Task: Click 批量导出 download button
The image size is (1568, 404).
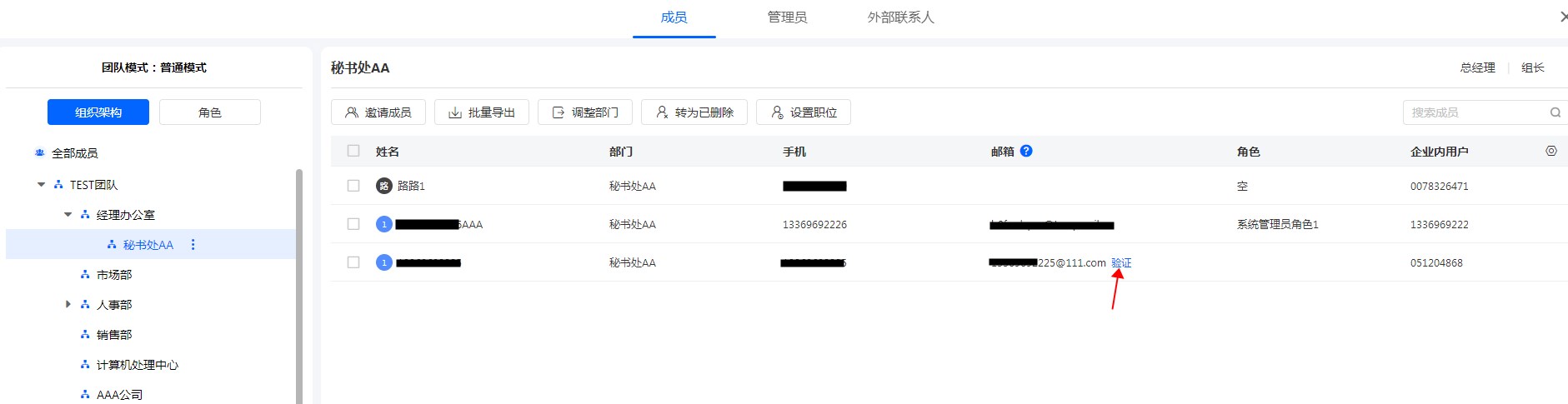Action: pos(482,112)
